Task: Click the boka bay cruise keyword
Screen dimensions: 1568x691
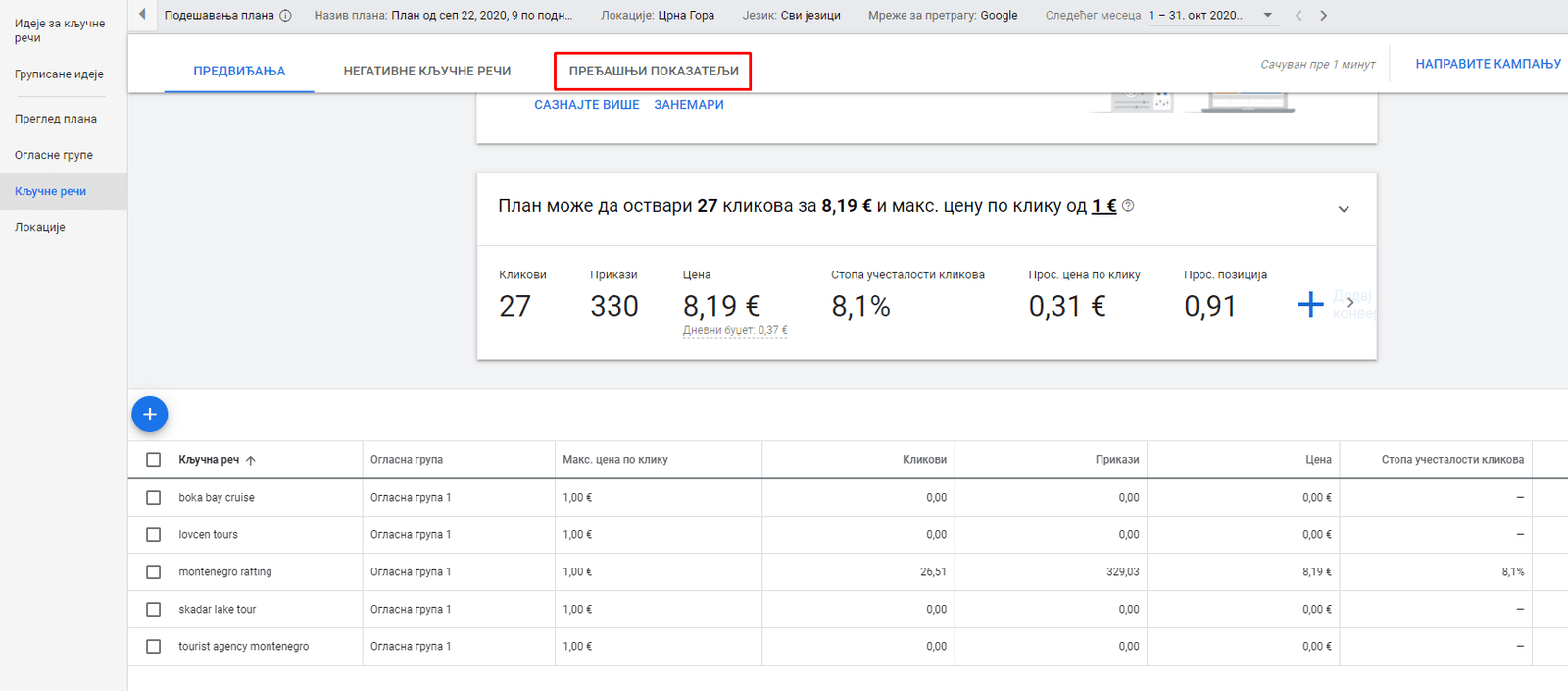Action: coord(217,498)
